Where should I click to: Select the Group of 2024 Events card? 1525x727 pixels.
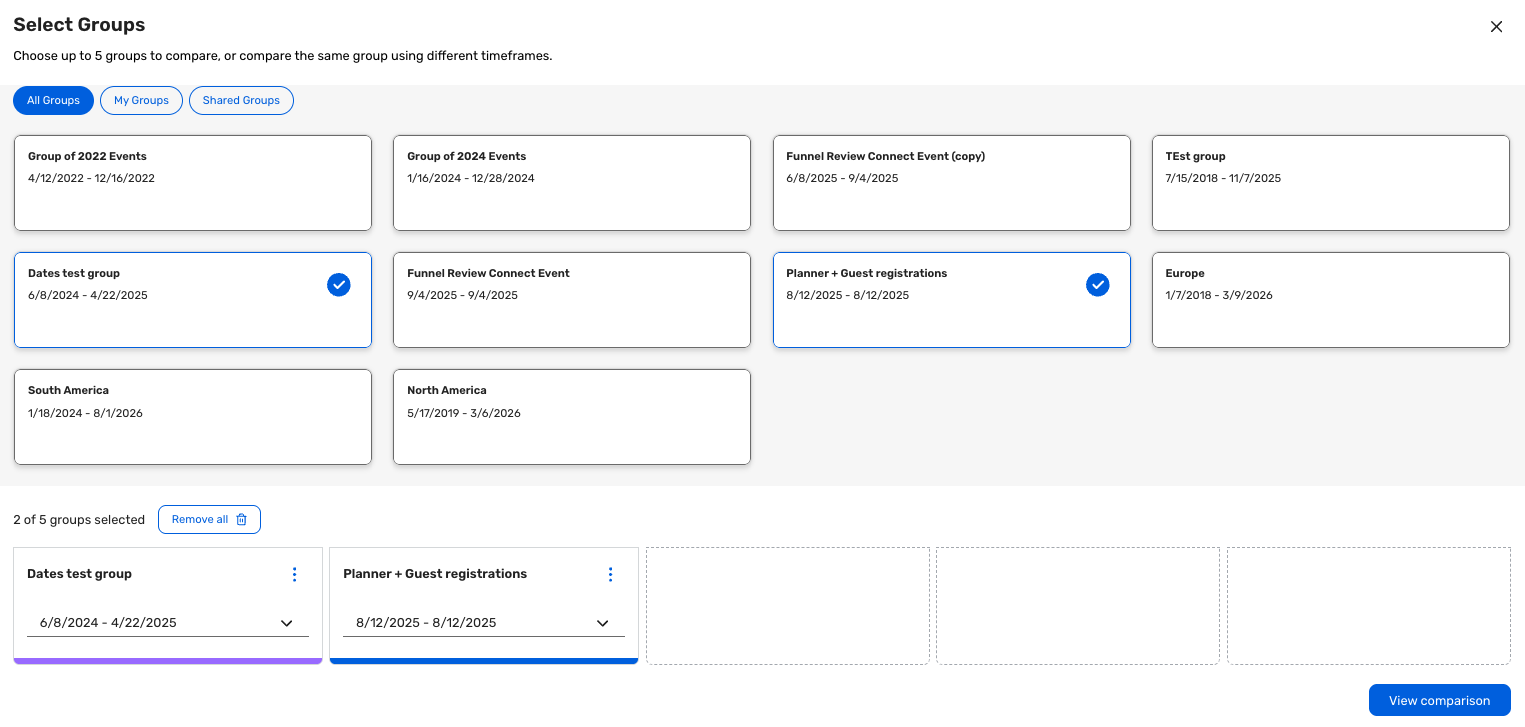pyautogui.click(x=571, y=183)
